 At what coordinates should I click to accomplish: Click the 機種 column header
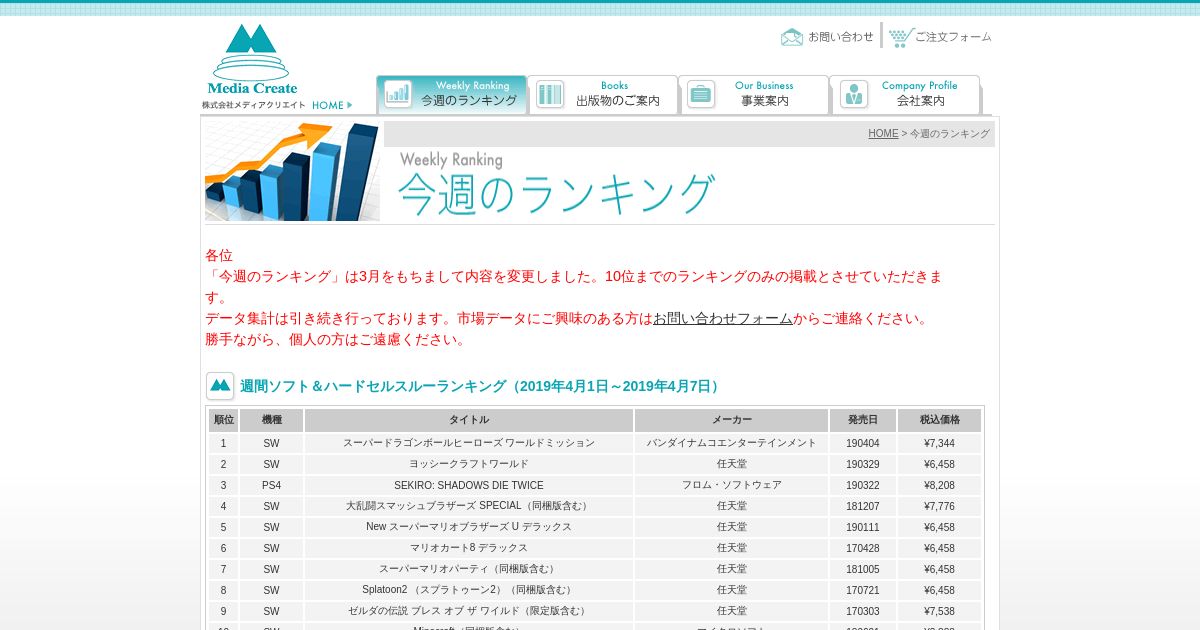coord(272,420)
